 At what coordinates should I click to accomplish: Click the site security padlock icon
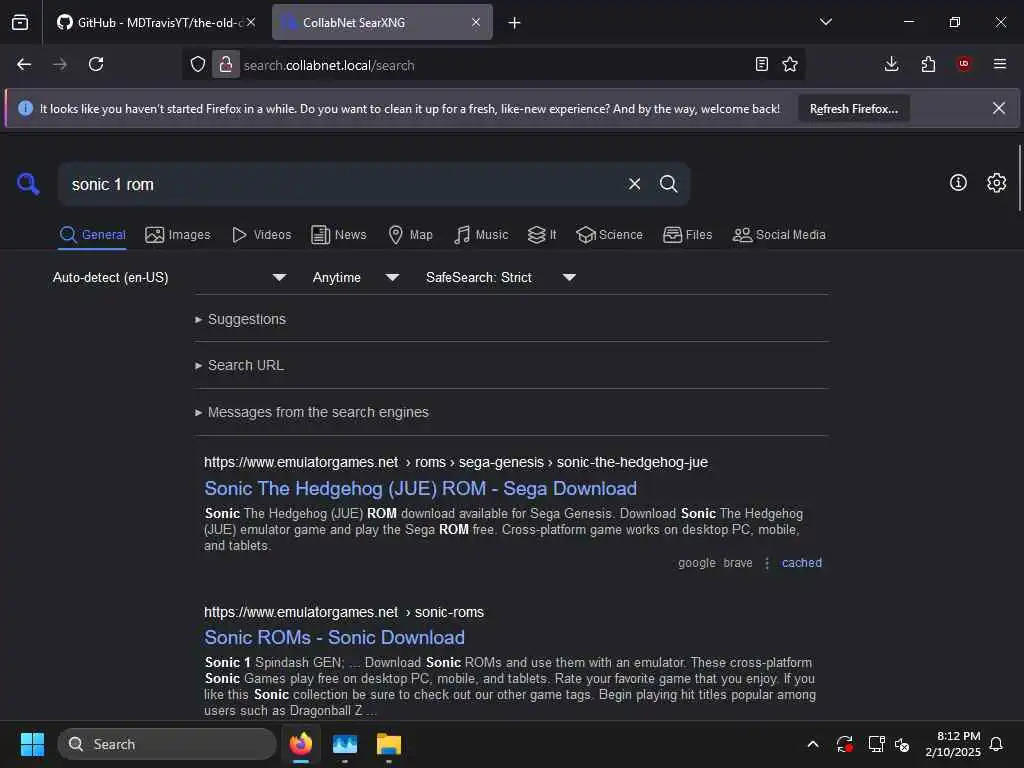[x=226, y=65]
